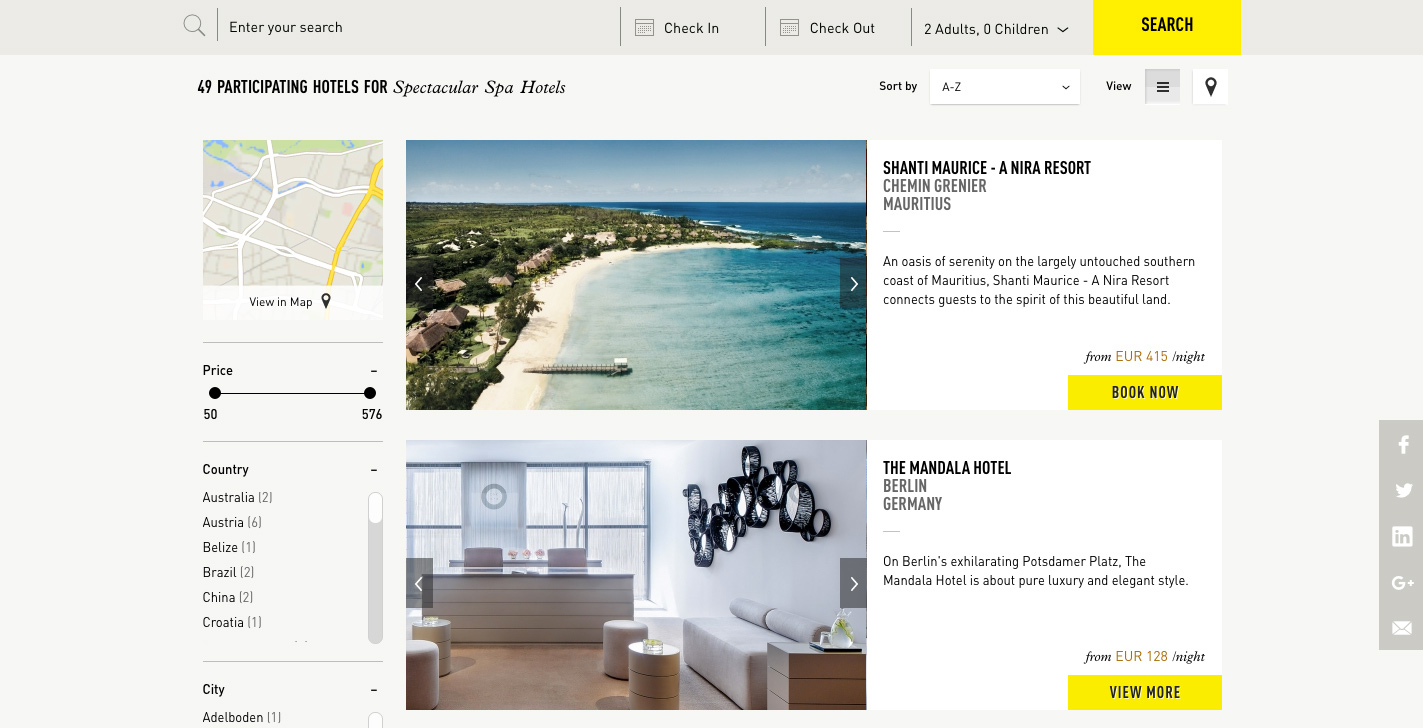Share by email envelope icon
1423x728 pixels.
[x=1402, y=628]
